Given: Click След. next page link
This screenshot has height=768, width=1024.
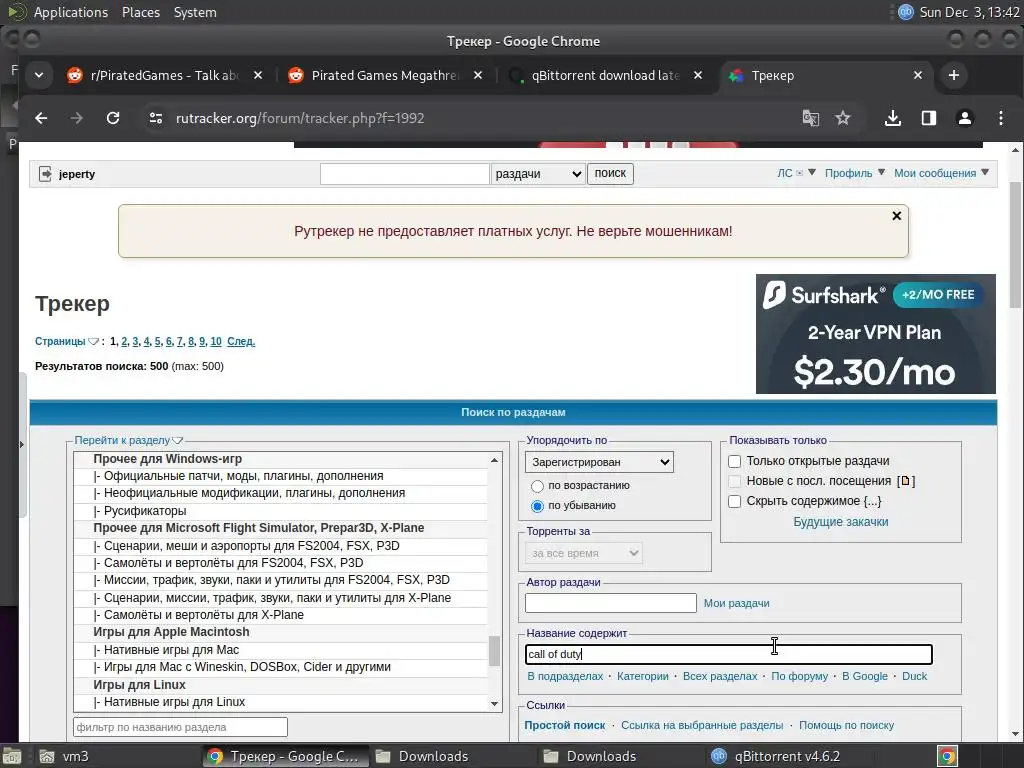Looking at the screenshot, I should pyautogui.click(x=241, y=342).
